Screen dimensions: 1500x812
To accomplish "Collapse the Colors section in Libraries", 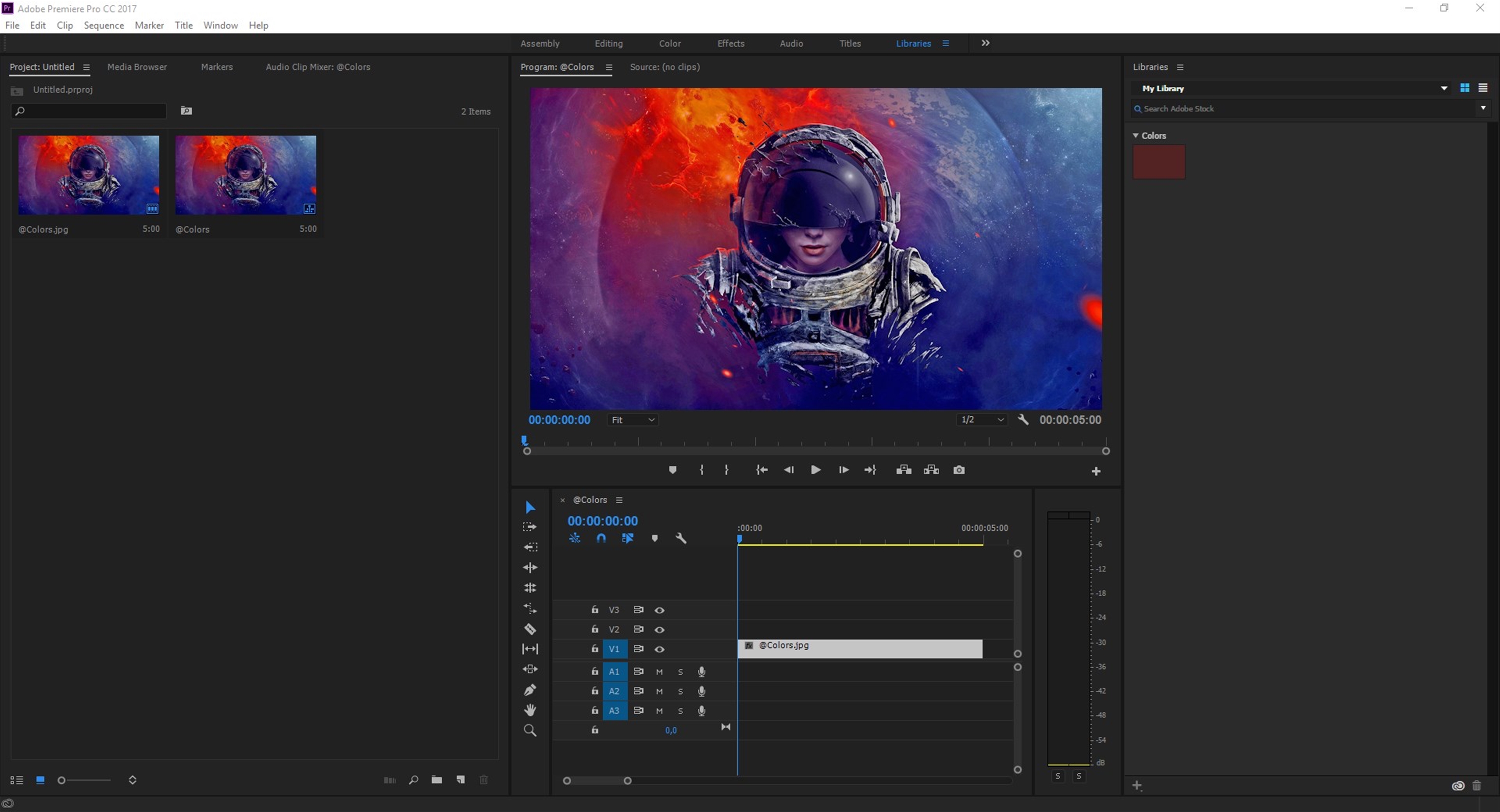I will pyautogui.click(x=1135, y=135).
